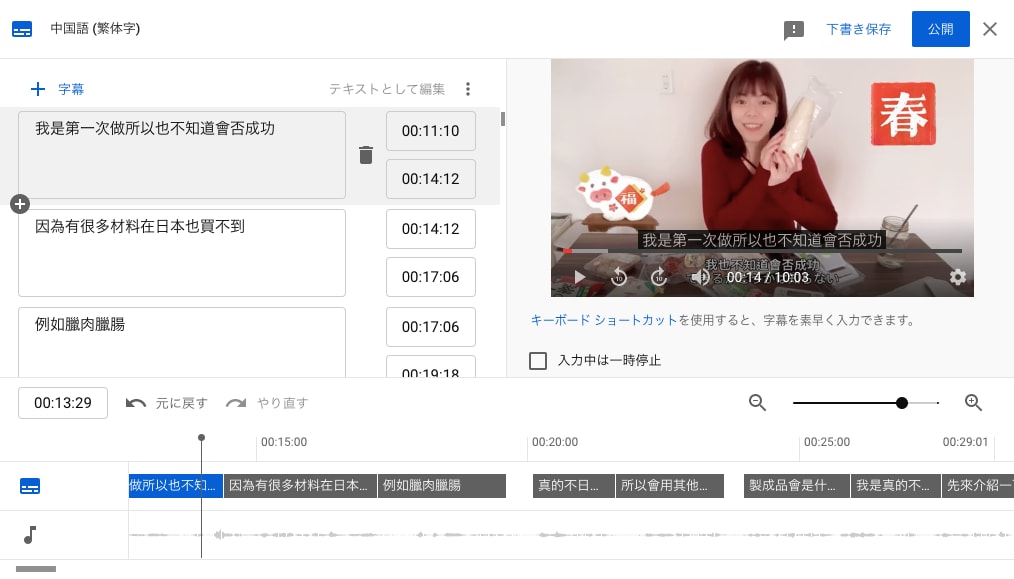Redo with やり直す
This screenshot has width=1014, height=579.
[267, 403]
